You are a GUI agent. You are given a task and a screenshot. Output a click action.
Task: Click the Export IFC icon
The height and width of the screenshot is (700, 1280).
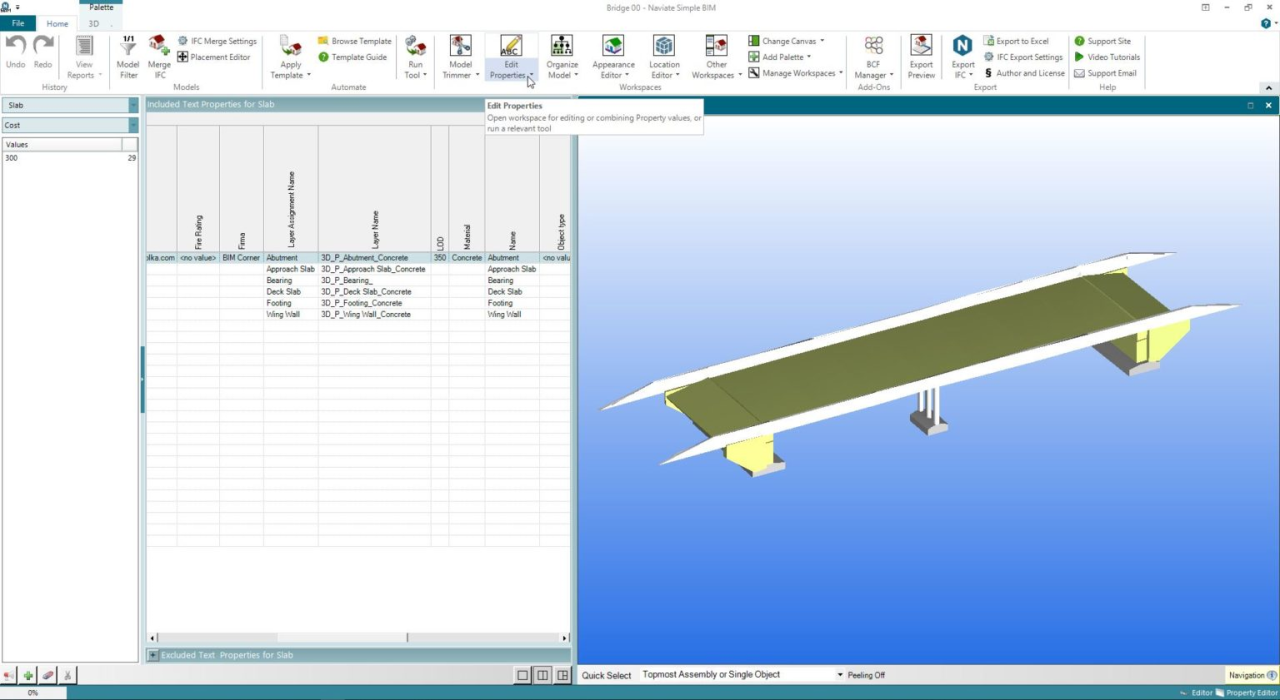[x=962, y=55]
